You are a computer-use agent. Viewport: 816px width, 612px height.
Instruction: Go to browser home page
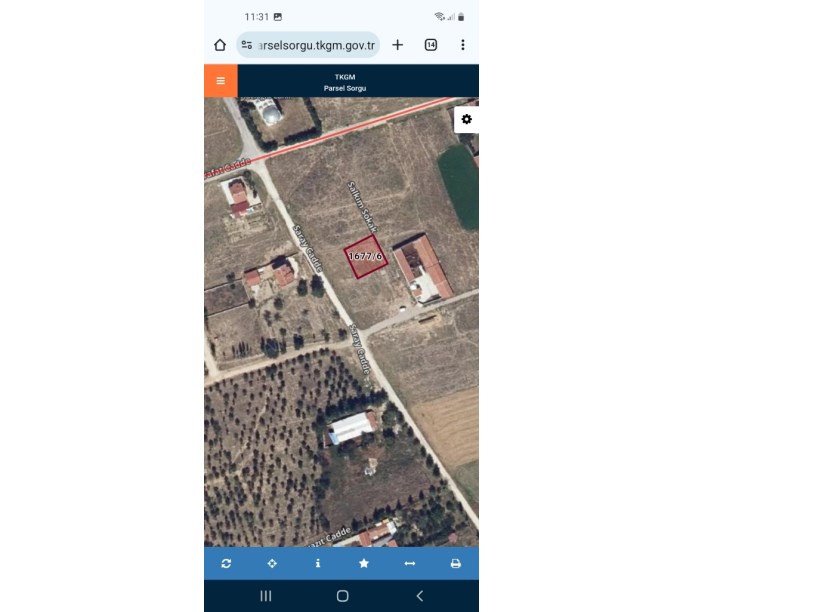(x=220, y=45)
